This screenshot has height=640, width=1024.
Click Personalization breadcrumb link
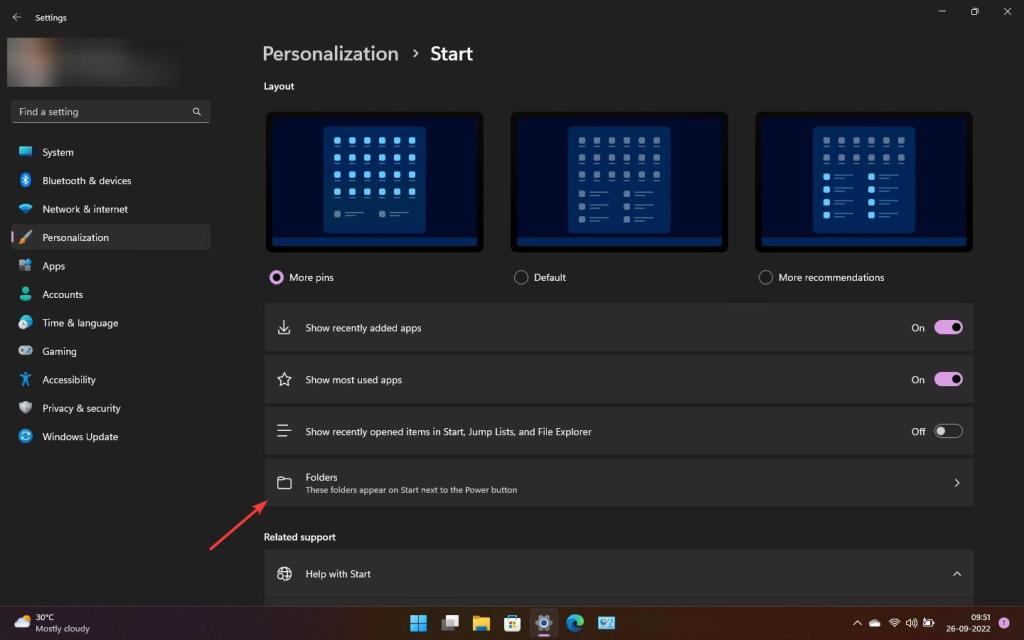click(x=330, y=54)
